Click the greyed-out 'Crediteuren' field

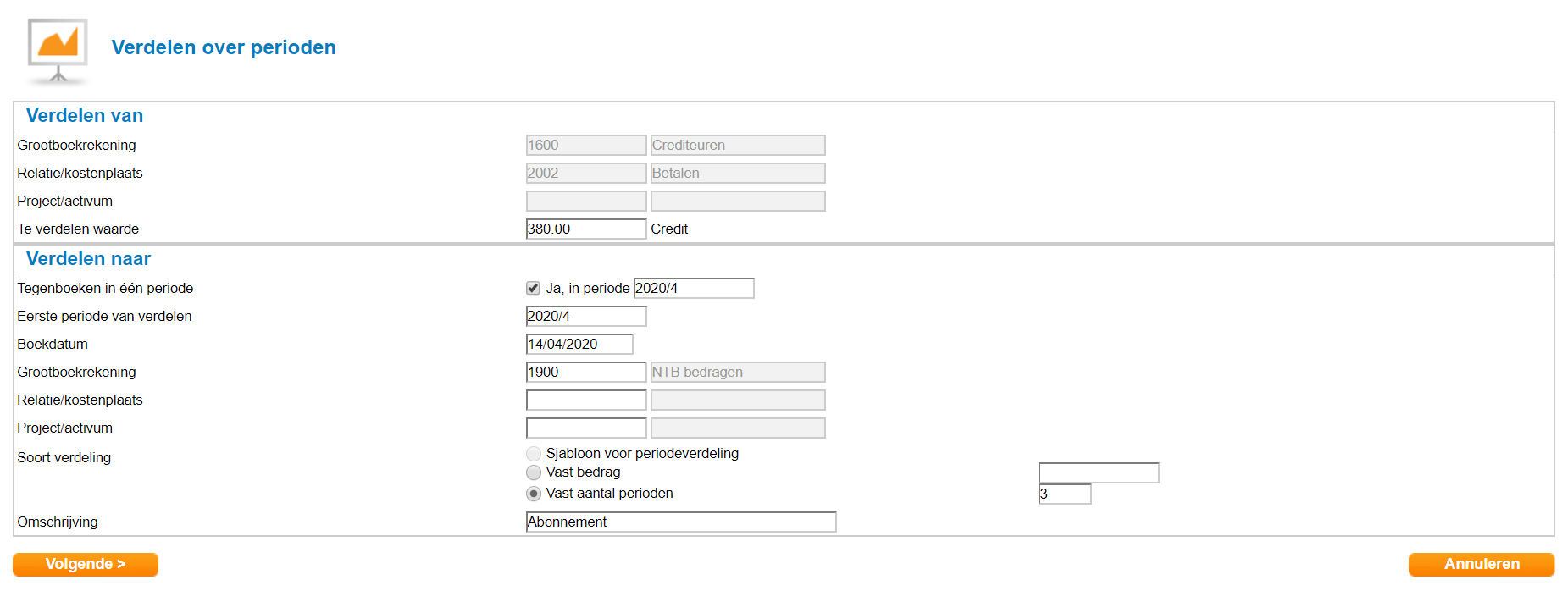(737, 146)
